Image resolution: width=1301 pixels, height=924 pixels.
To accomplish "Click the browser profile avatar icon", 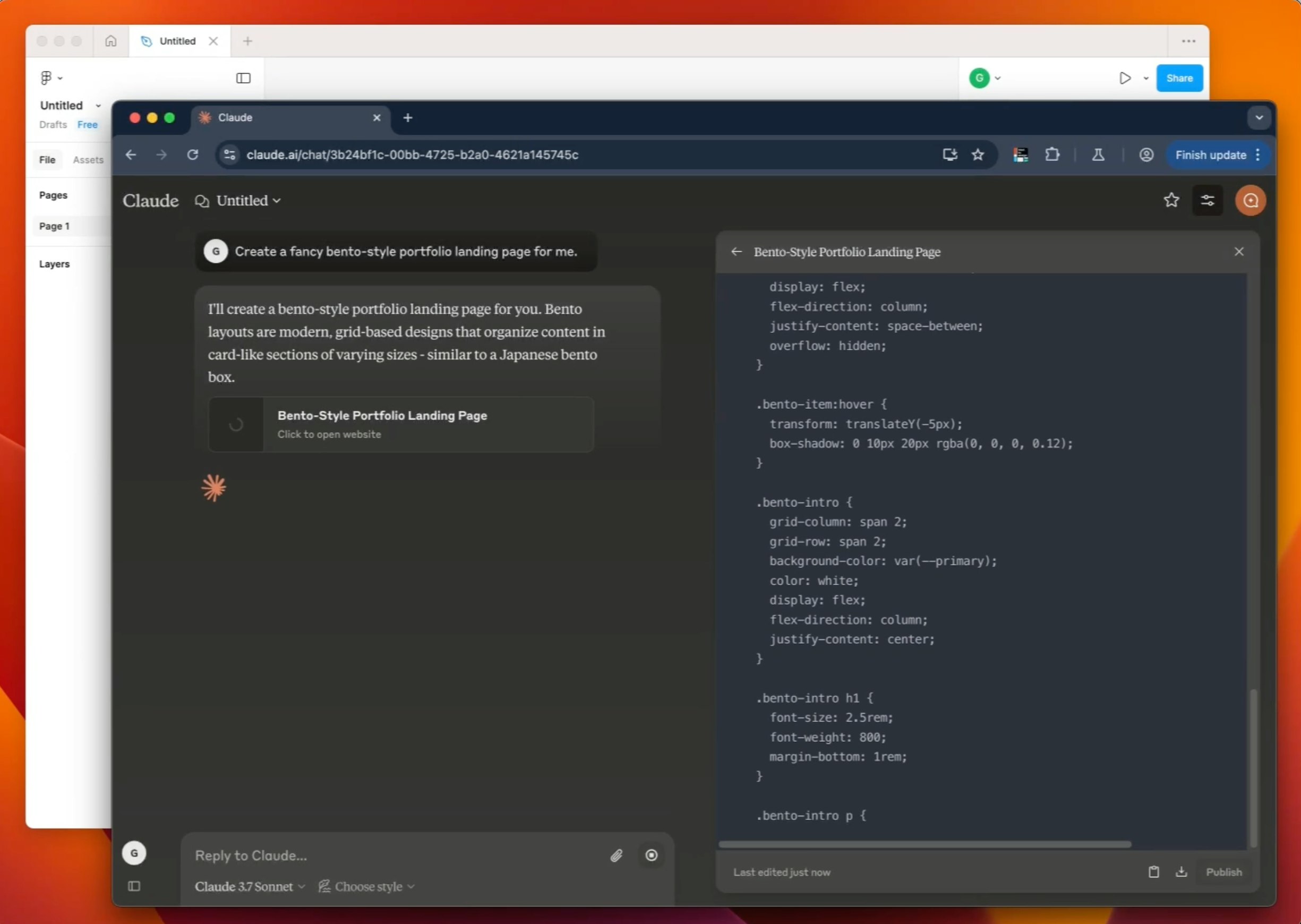I will coord(1146,155).
